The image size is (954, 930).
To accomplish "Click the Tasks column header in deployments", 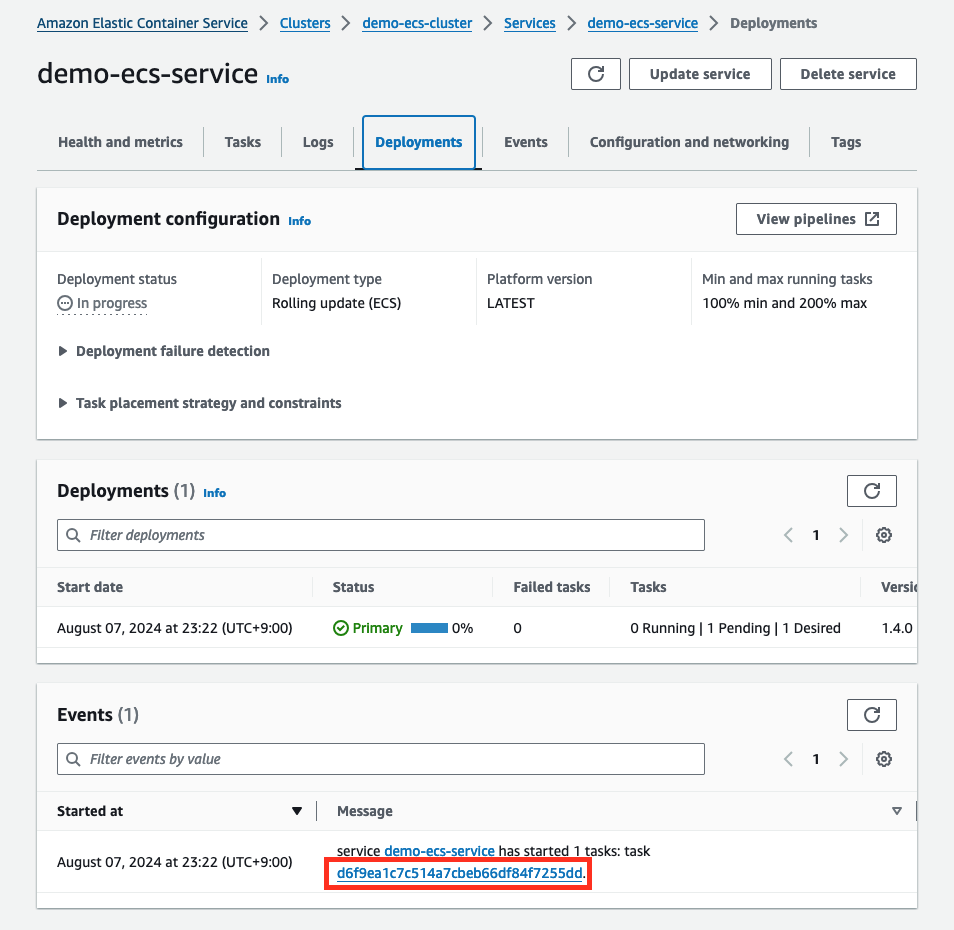I will pos(649,587).
